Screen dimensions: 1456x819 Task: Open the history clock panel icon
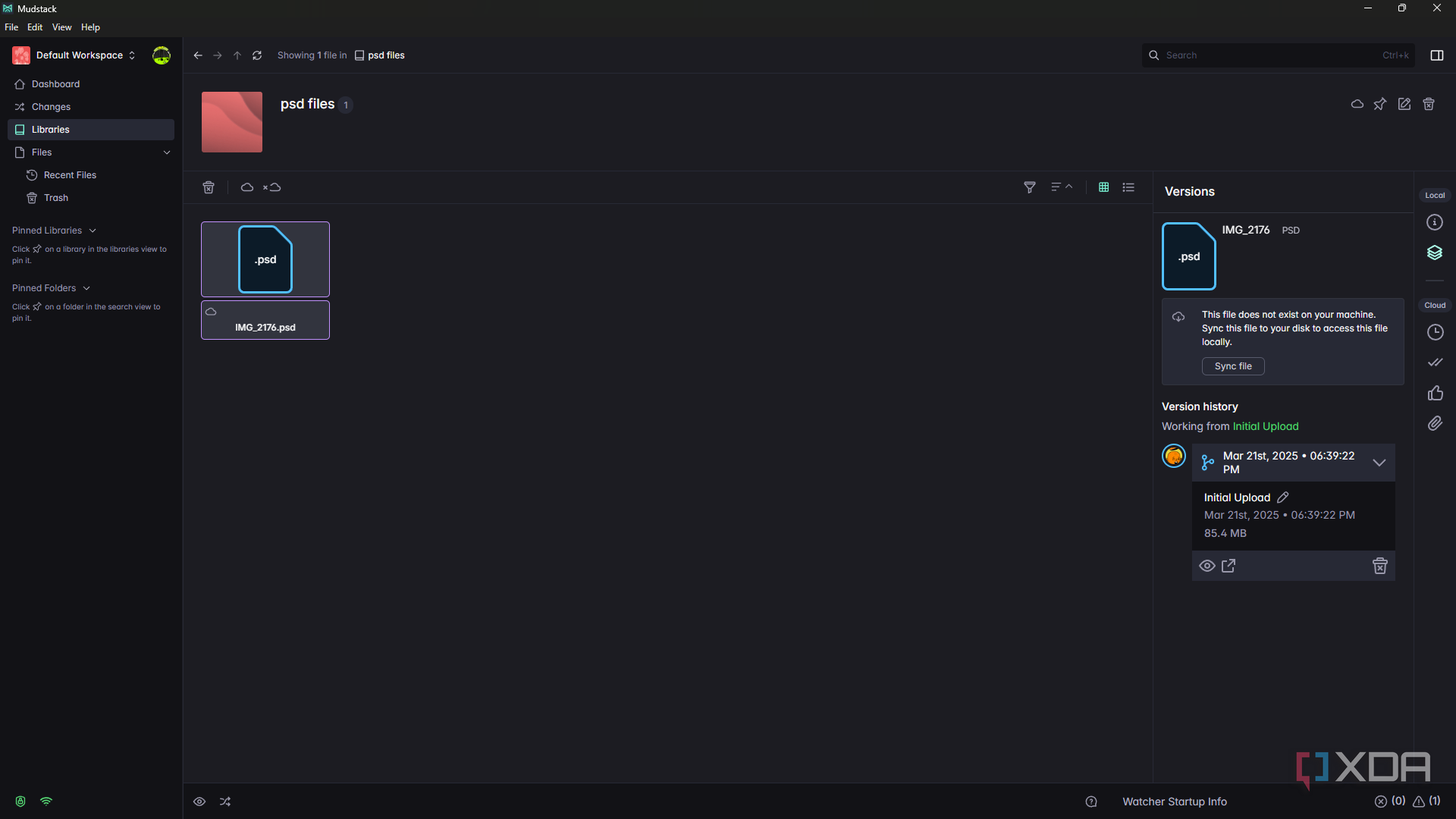pyautogui.click(x=1435, y=332)
